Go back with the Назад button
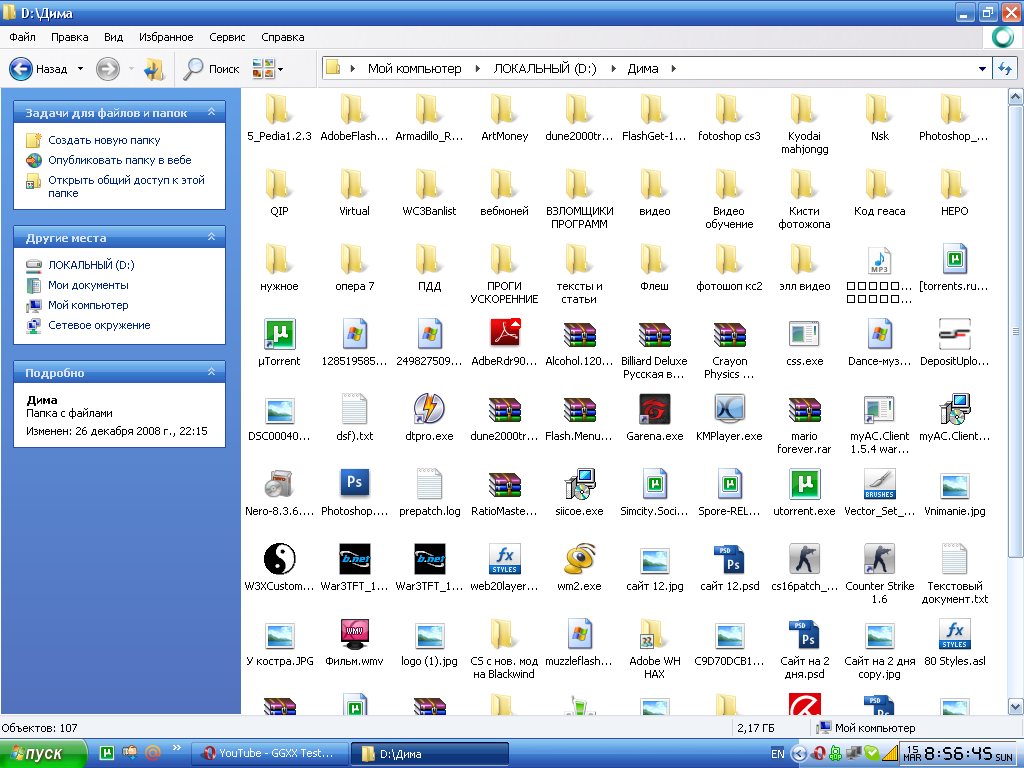The image size is (1024, 768). (39, 69)
